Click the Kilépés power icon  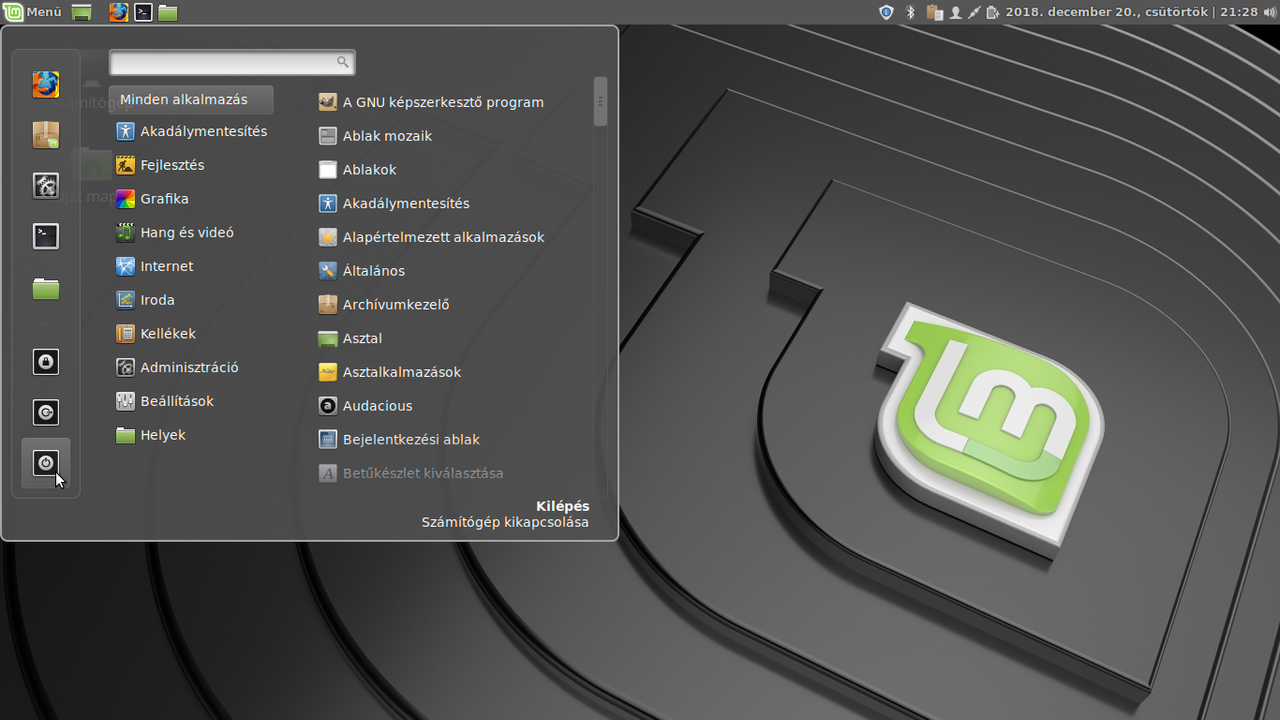(45, 463)
